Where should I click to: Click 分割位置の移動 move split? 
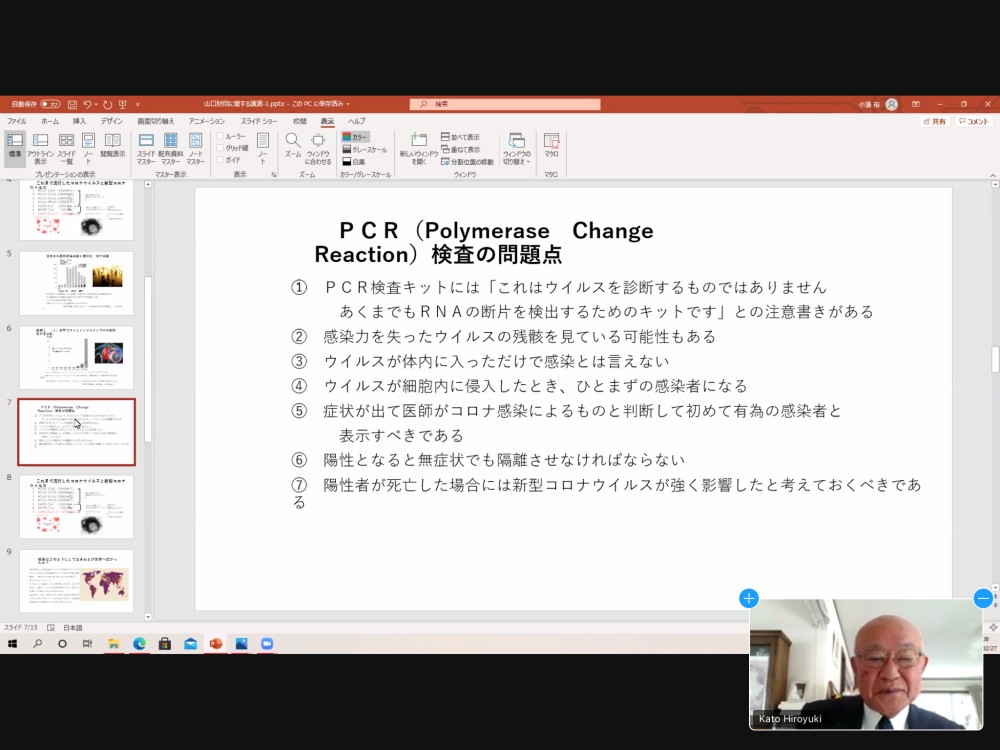click(467, 161)
